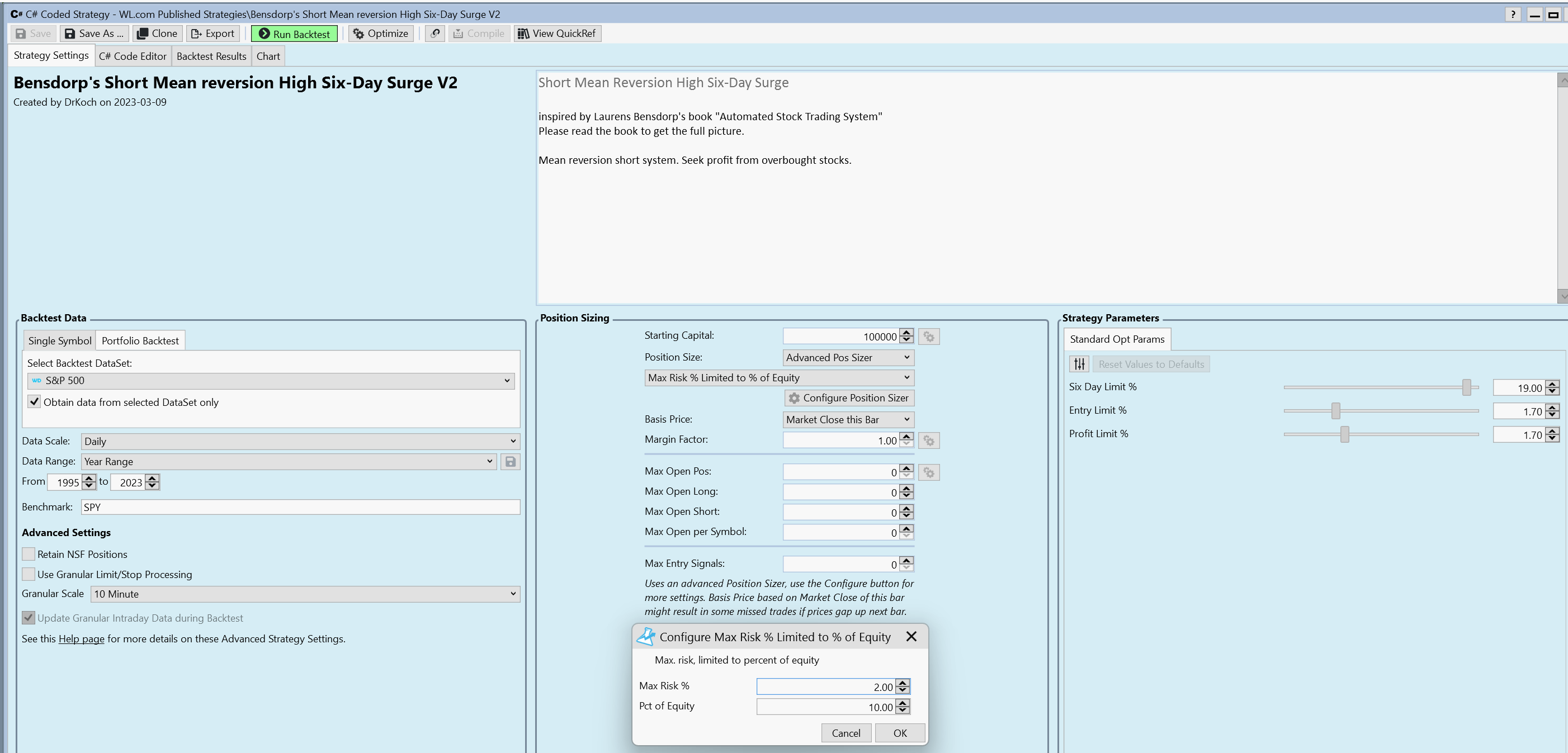Screen dimensions: 1568x753
Task: Click the parameter sliders icon
Action: click(1079, 364)
